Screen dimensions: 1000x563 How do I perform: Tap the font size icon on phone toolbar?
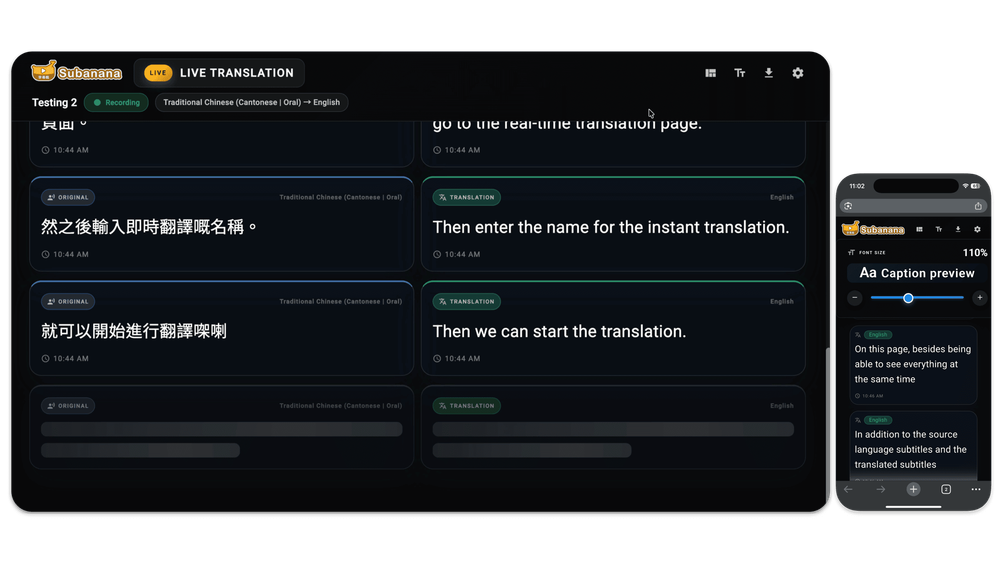coord(938,229)
